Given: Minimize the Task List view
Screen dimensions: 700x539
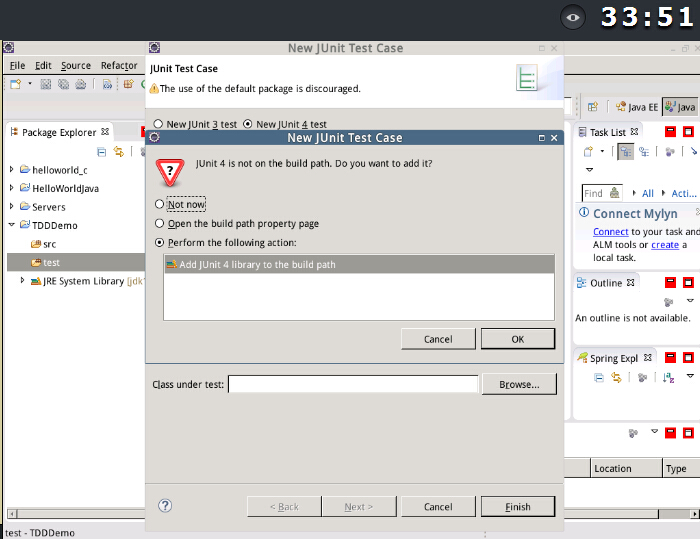Looking at the screenshot, I should (x=670, y=131).
